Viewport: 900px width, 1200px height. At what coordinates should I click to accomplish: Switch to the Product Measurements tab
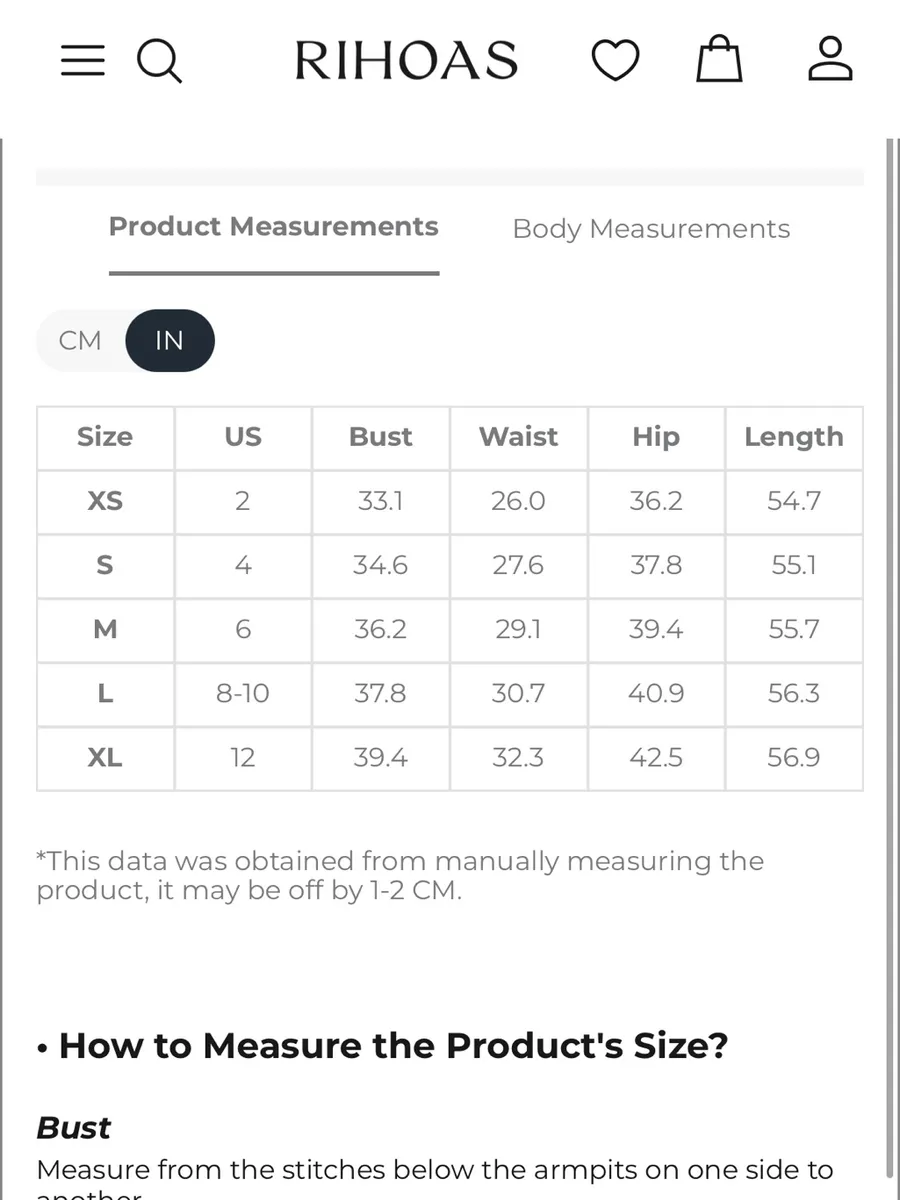tap(274, 227)
